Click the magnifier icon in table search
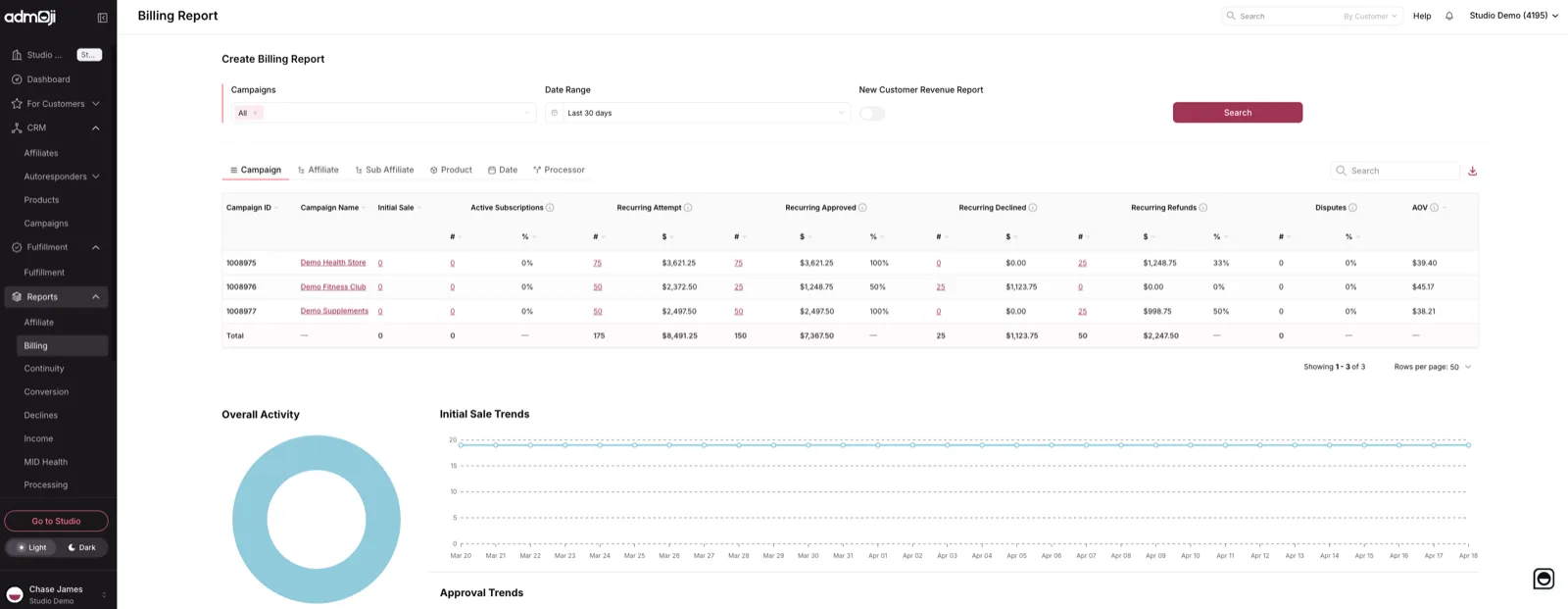Image resolution: width=1568 pixels, height=609 pixels. pos(1341,171)
